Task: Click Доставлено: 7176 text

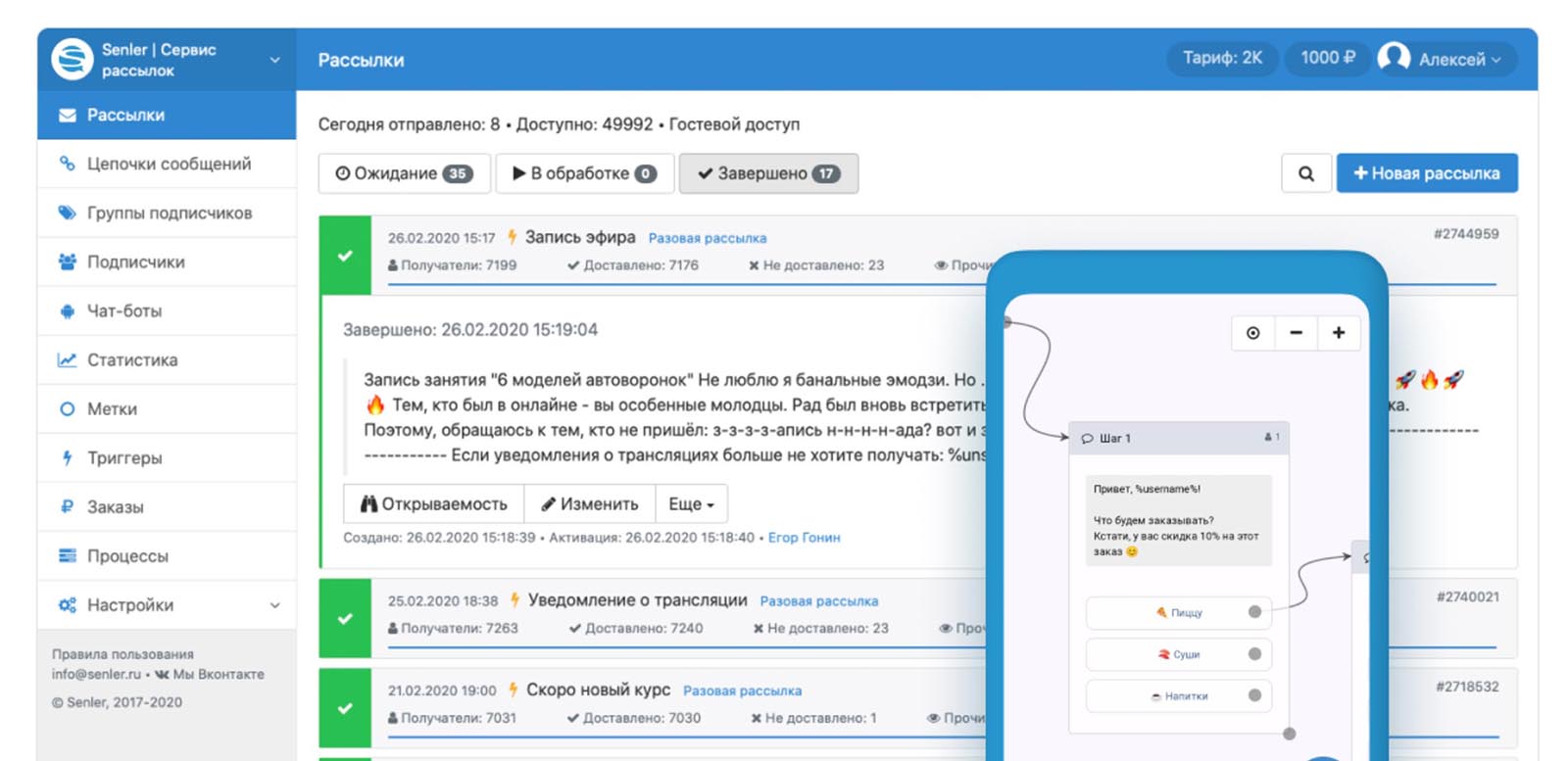Action: pos(633,265)
